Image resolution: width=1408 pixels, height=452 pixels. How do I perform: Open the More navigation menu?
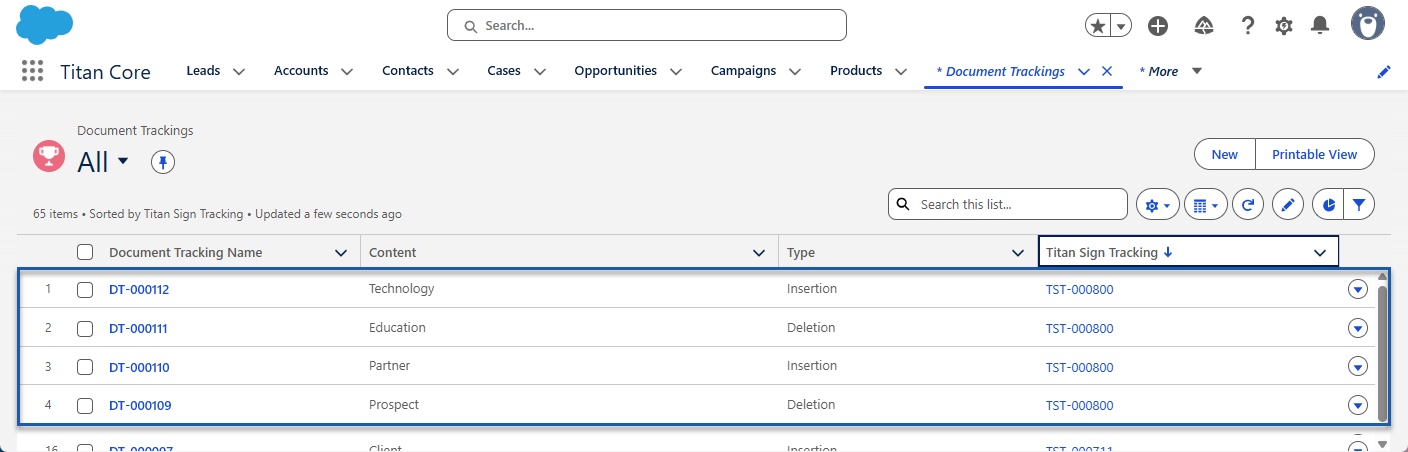point(1170,72)
